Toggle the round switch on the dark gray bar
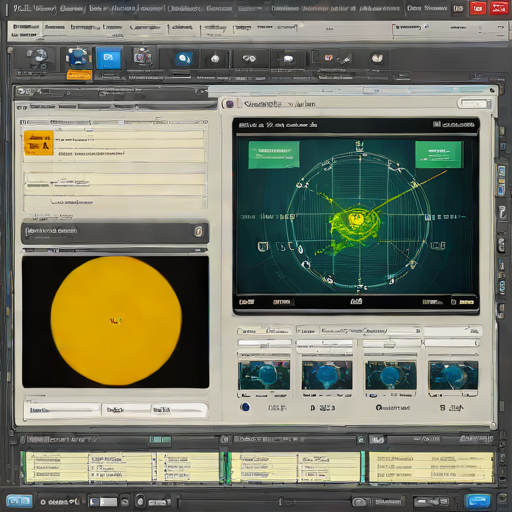 (198, 231)
